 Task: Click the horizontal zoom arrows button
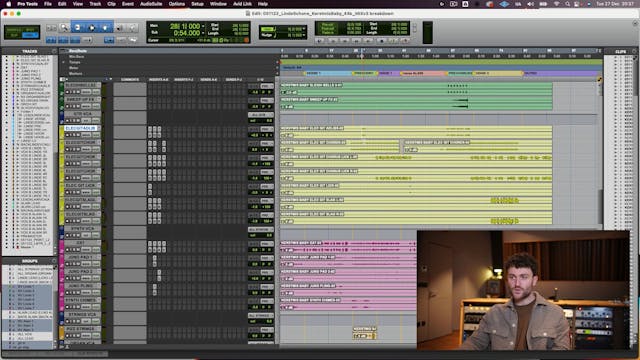coord(51,28)
